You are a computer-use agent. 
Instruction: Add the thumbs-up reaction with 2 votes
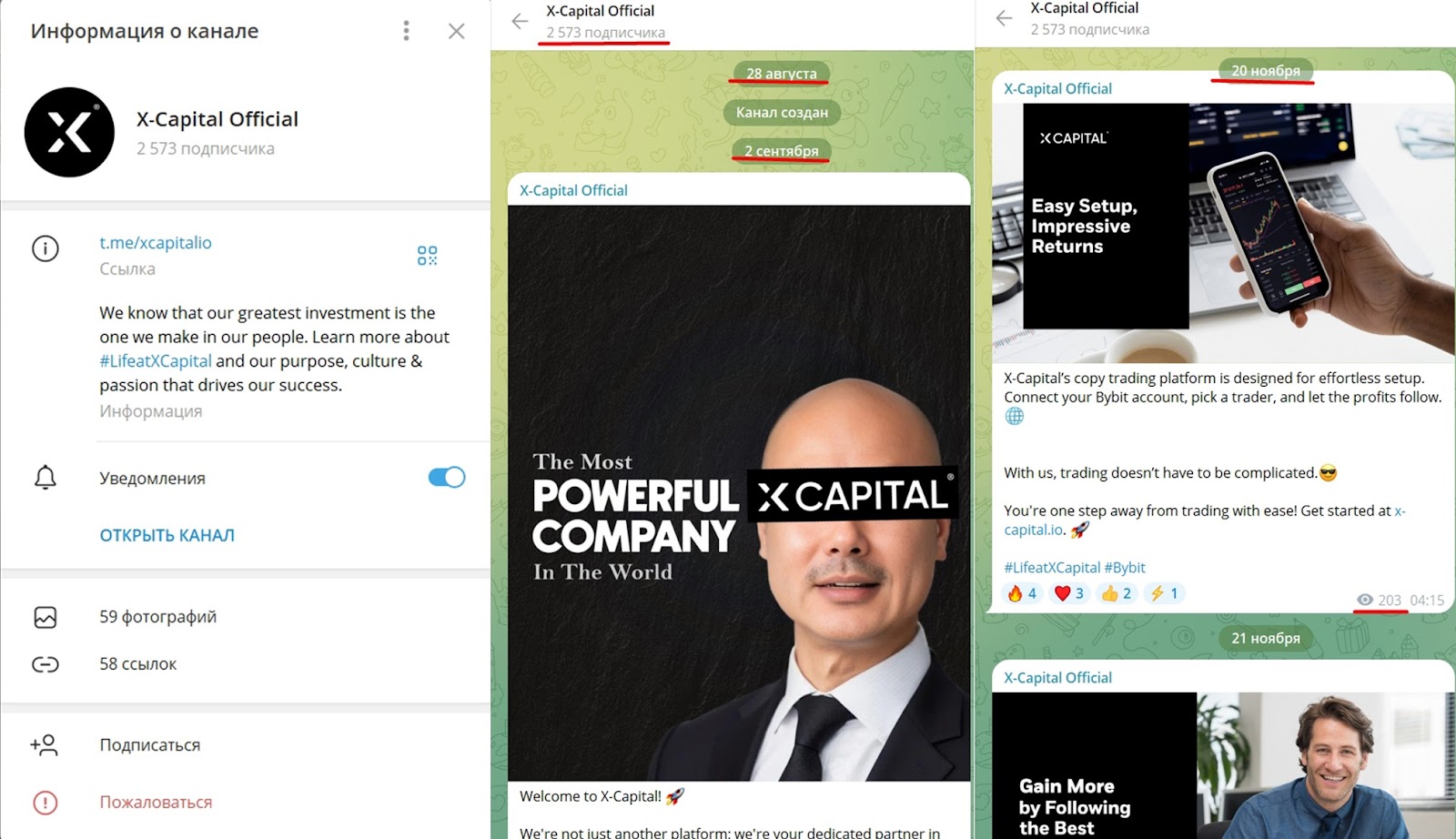tap(1117, 593)
